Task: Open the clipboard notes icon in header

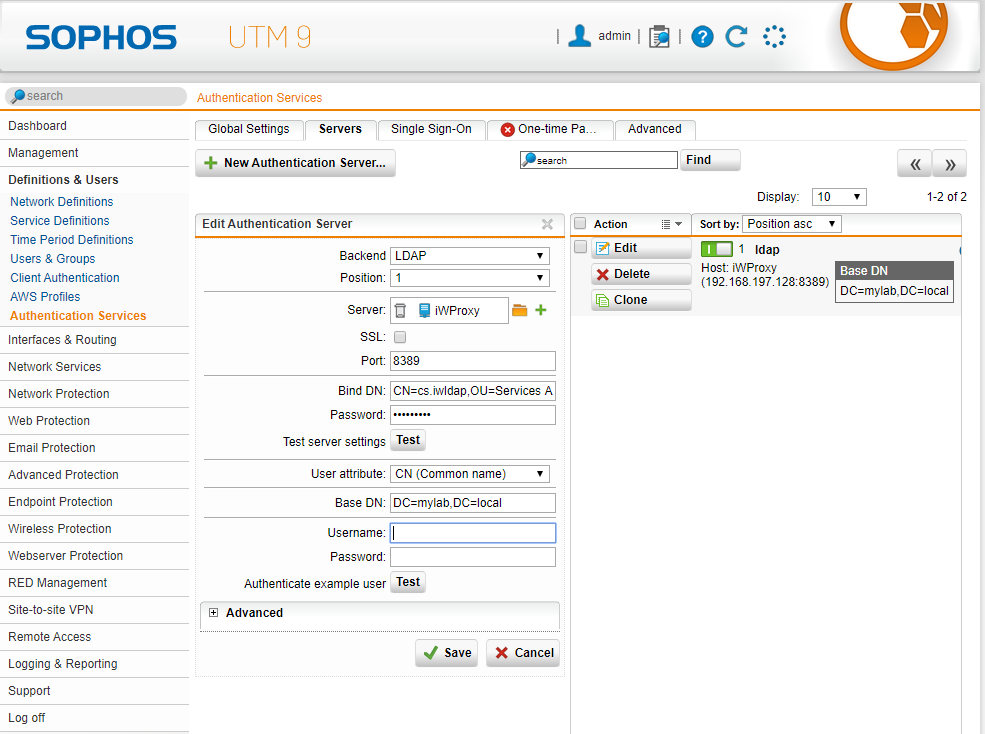Action: pyautogui.click(x=659, y=37)
